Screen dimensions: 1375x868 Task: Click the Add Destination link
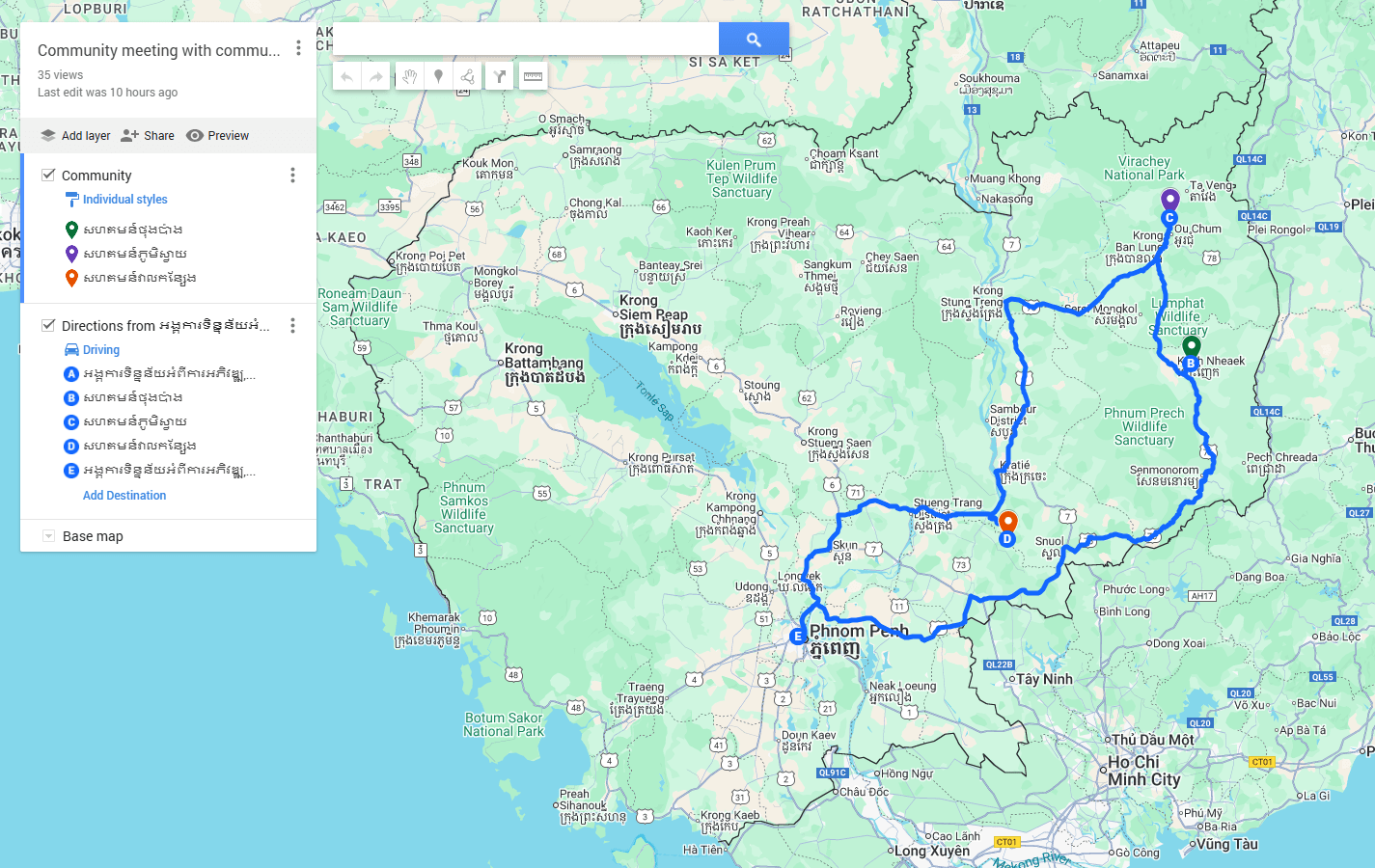124,496
